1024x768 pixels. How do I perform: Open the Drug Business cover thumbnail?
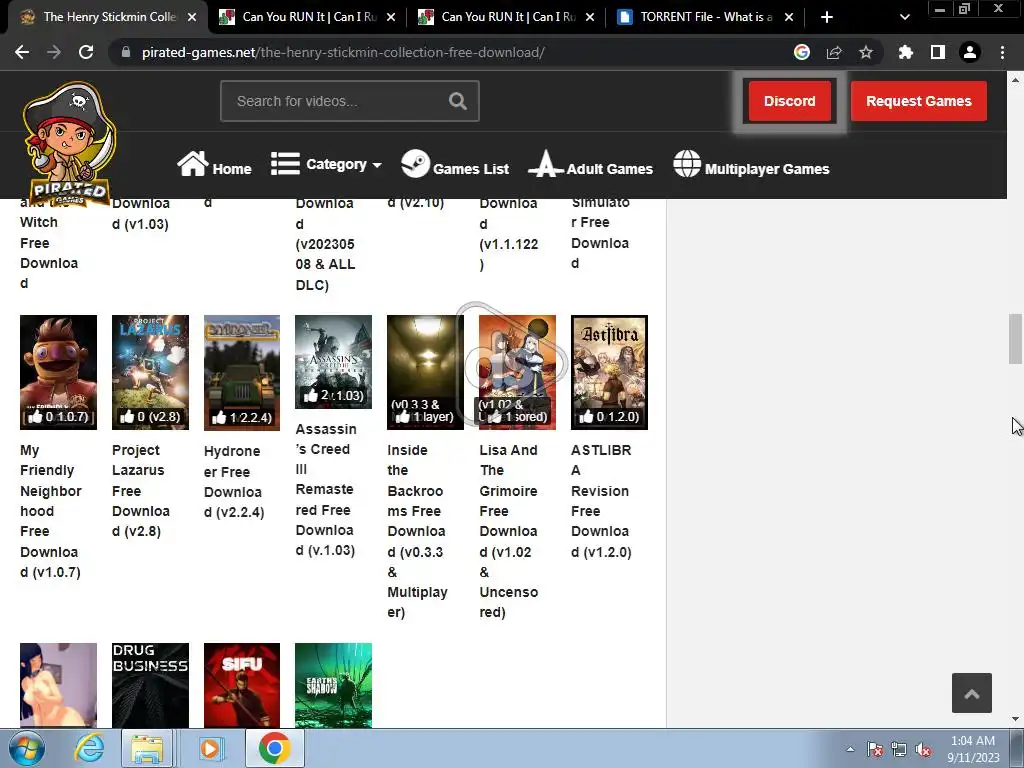point(150,685)
